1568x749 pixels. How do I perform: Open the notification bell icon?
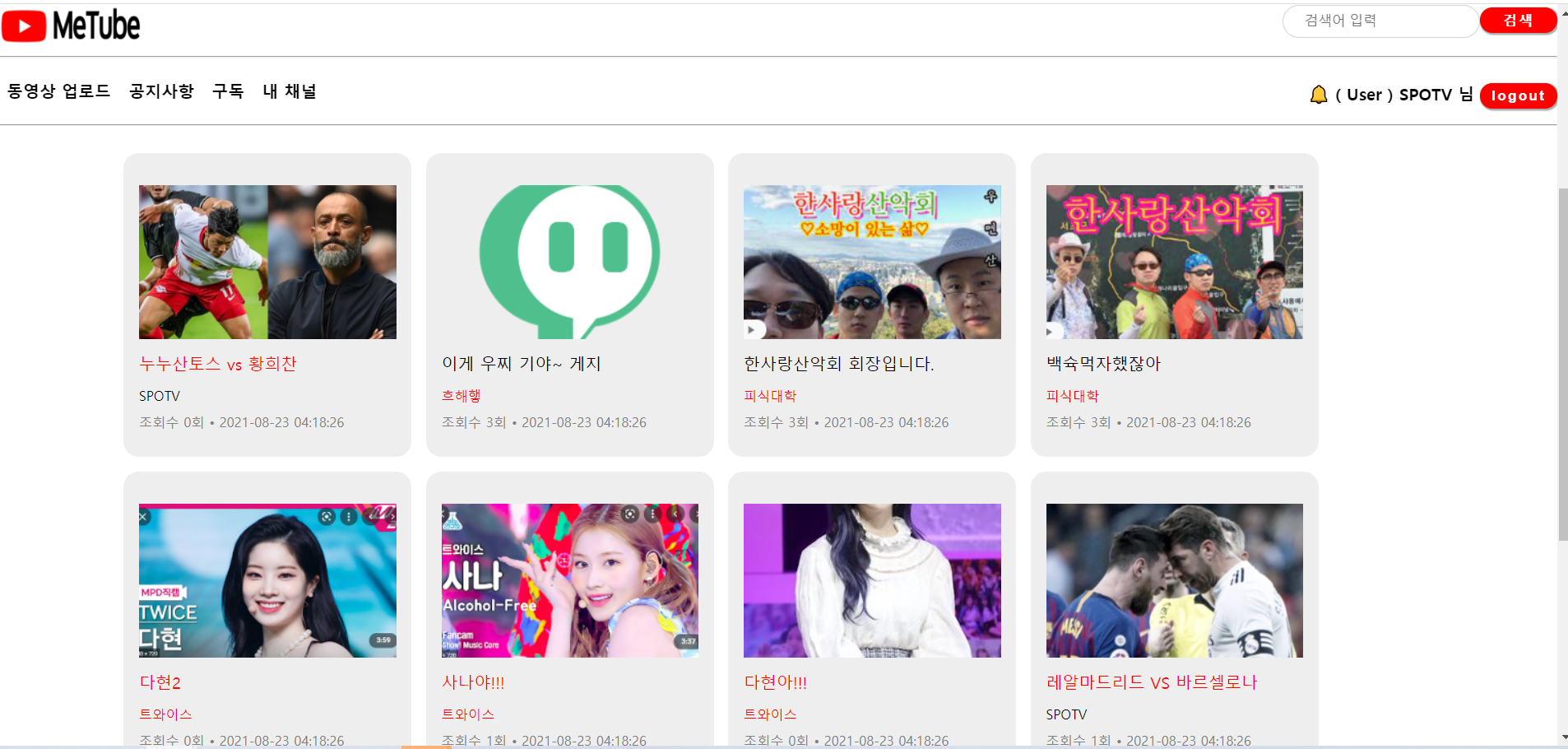(1319, 95)
